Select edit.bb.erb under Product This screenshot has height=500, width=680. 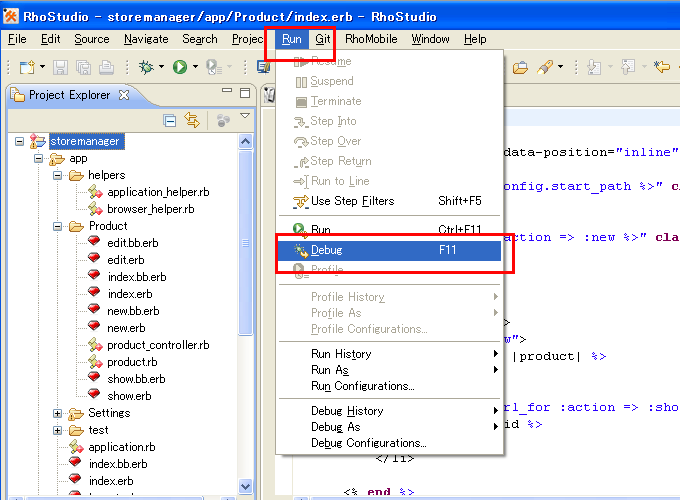(x=133, y=243)
